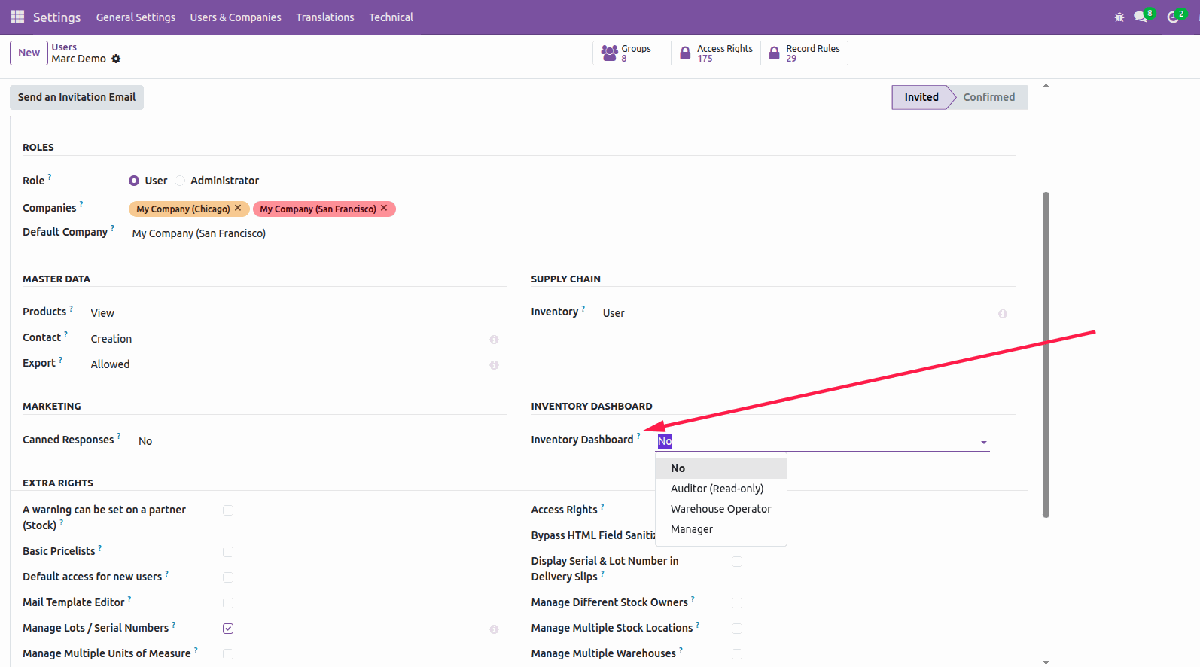Image resolution: width=1200 pixels, height=667 pixels.
Task: Click info icon on Manage Lots row
Action: pyautogui.click(x=494, y=630)
